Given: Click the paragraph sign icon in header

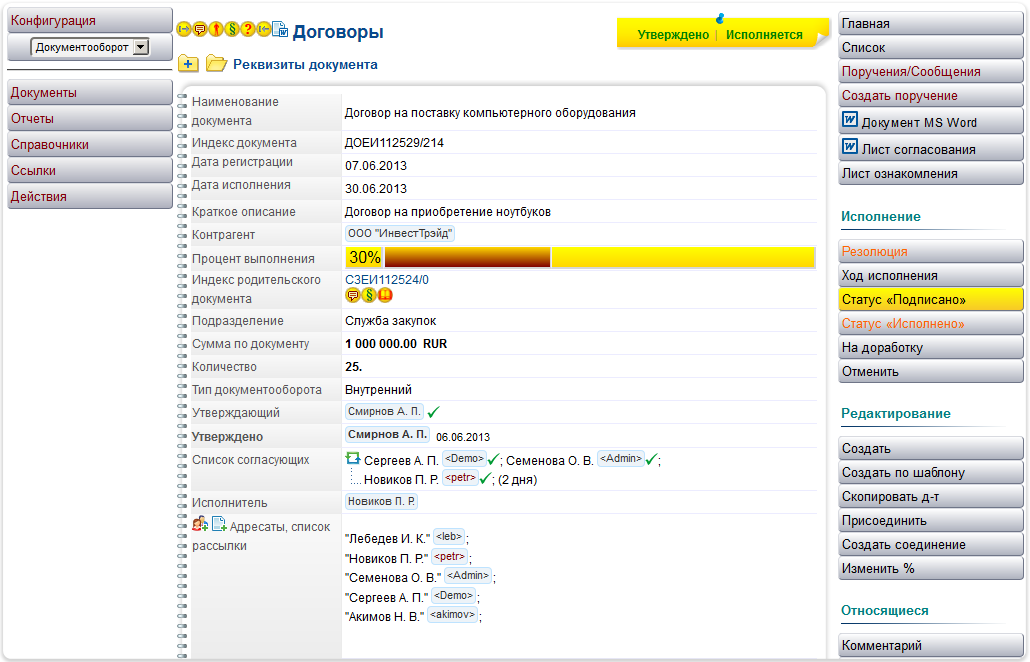Looking at the screenshot, I should point(232,30).
